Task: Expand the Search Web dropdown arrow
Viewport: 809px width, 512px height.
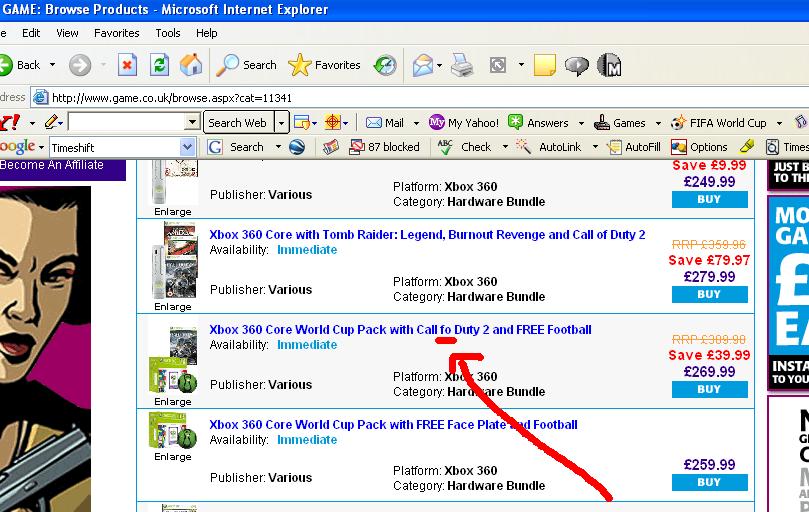Action: pos(282,123)
